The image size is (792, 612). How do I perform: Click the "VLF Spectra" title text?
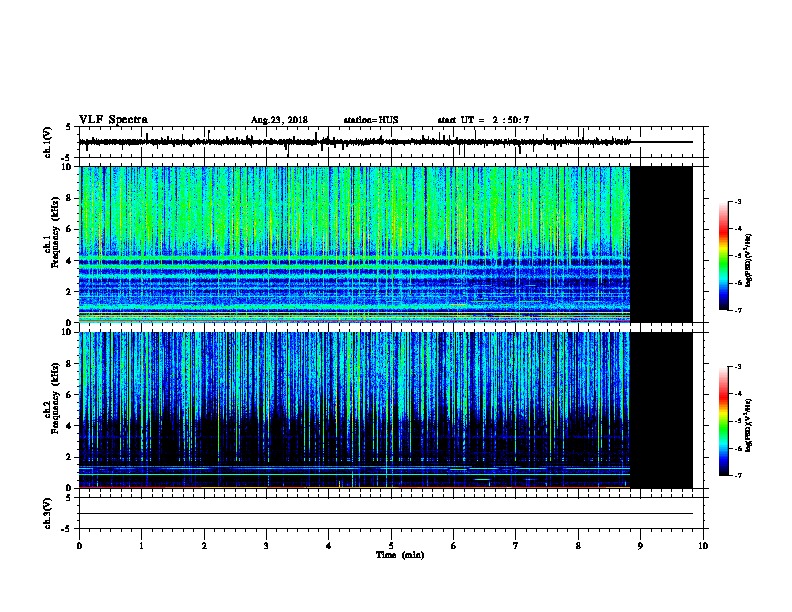[x=113, y=120]
